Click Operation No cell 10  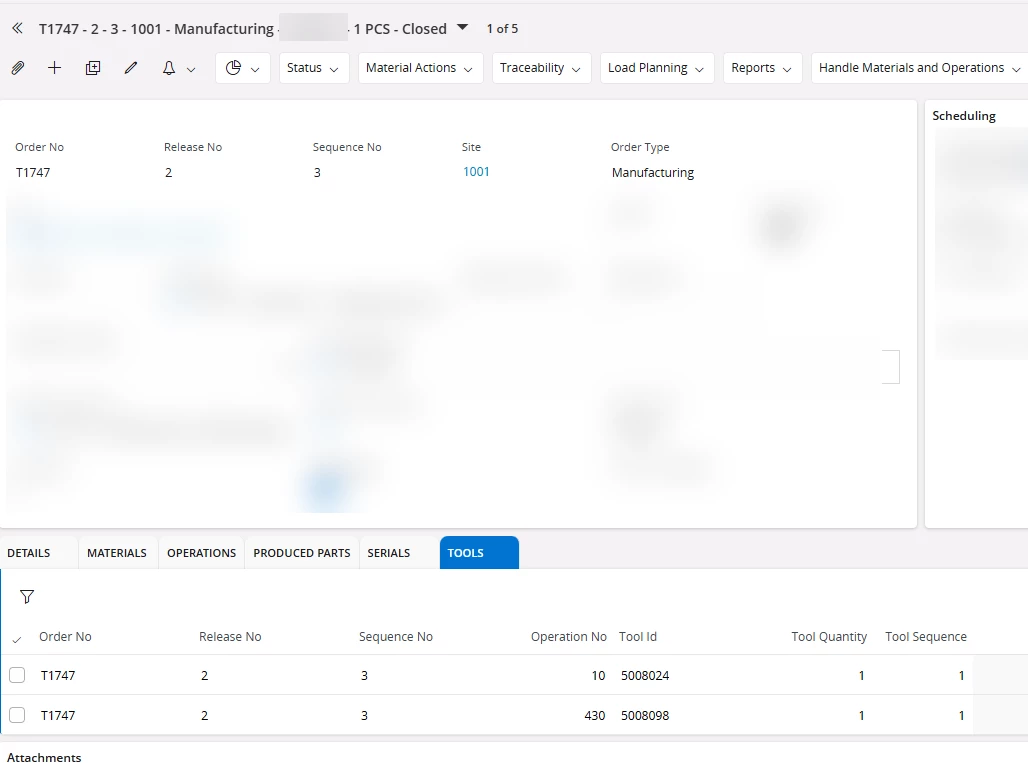[598, 675]
